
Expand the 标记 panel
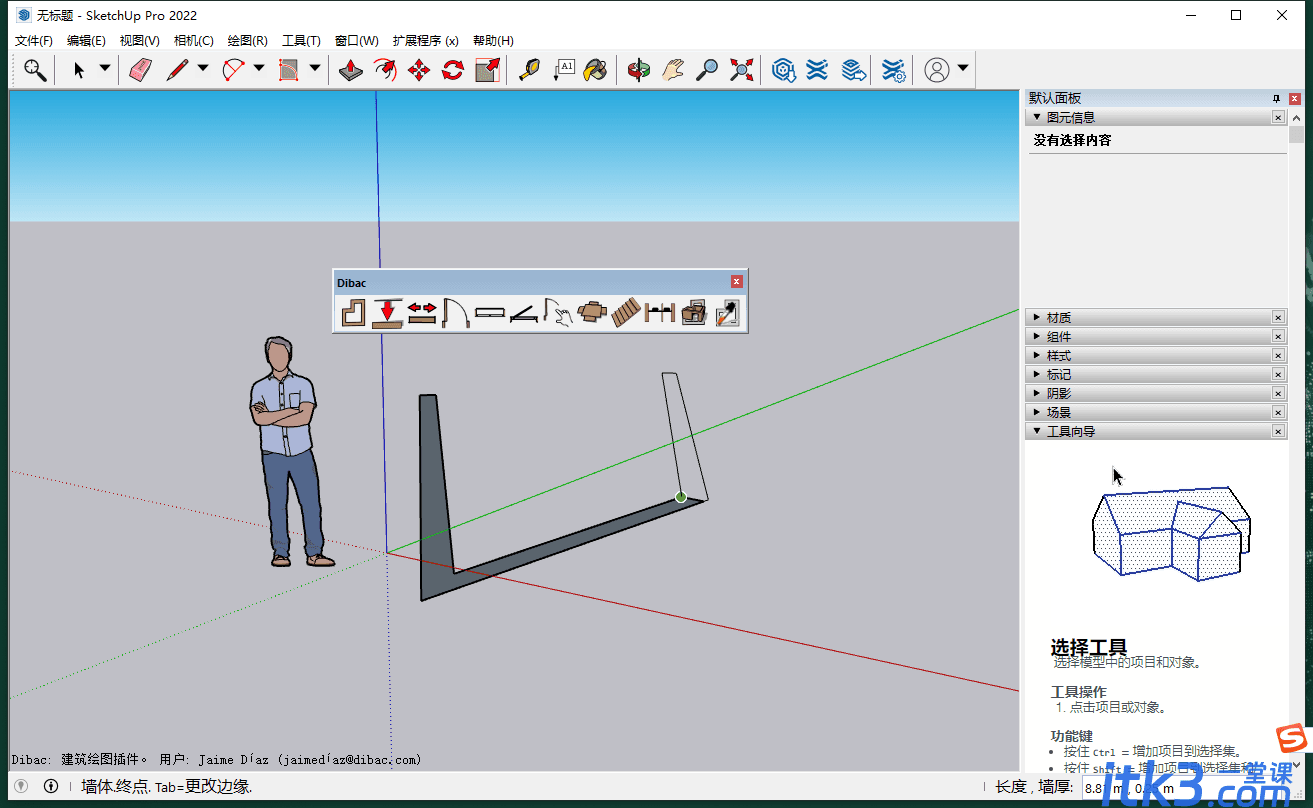pos(1037,375)
